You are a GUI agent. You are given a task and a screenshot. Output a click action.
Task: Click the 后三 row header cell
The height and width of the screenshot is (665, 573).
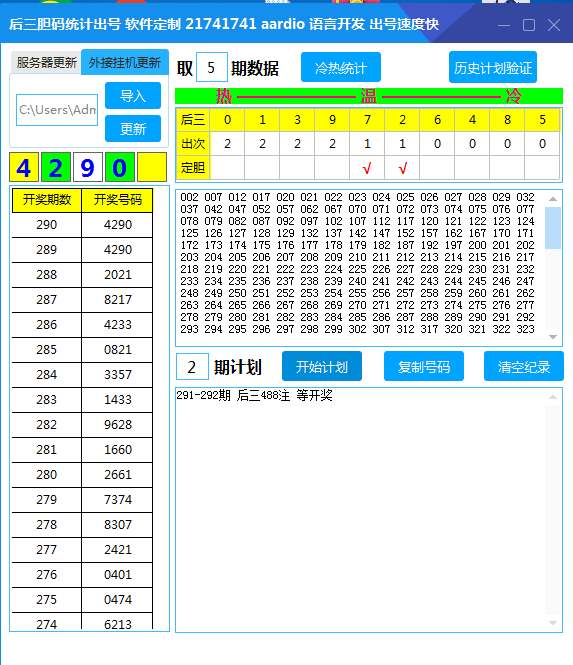pos(193,120)
